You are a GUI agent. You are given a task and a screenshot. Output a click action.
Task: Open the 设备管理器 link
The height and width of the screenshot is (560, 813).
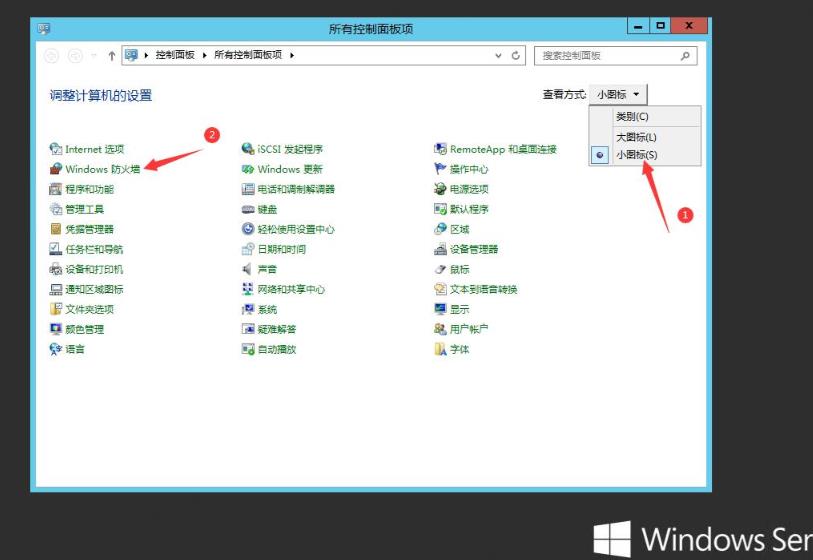(474, 249)
